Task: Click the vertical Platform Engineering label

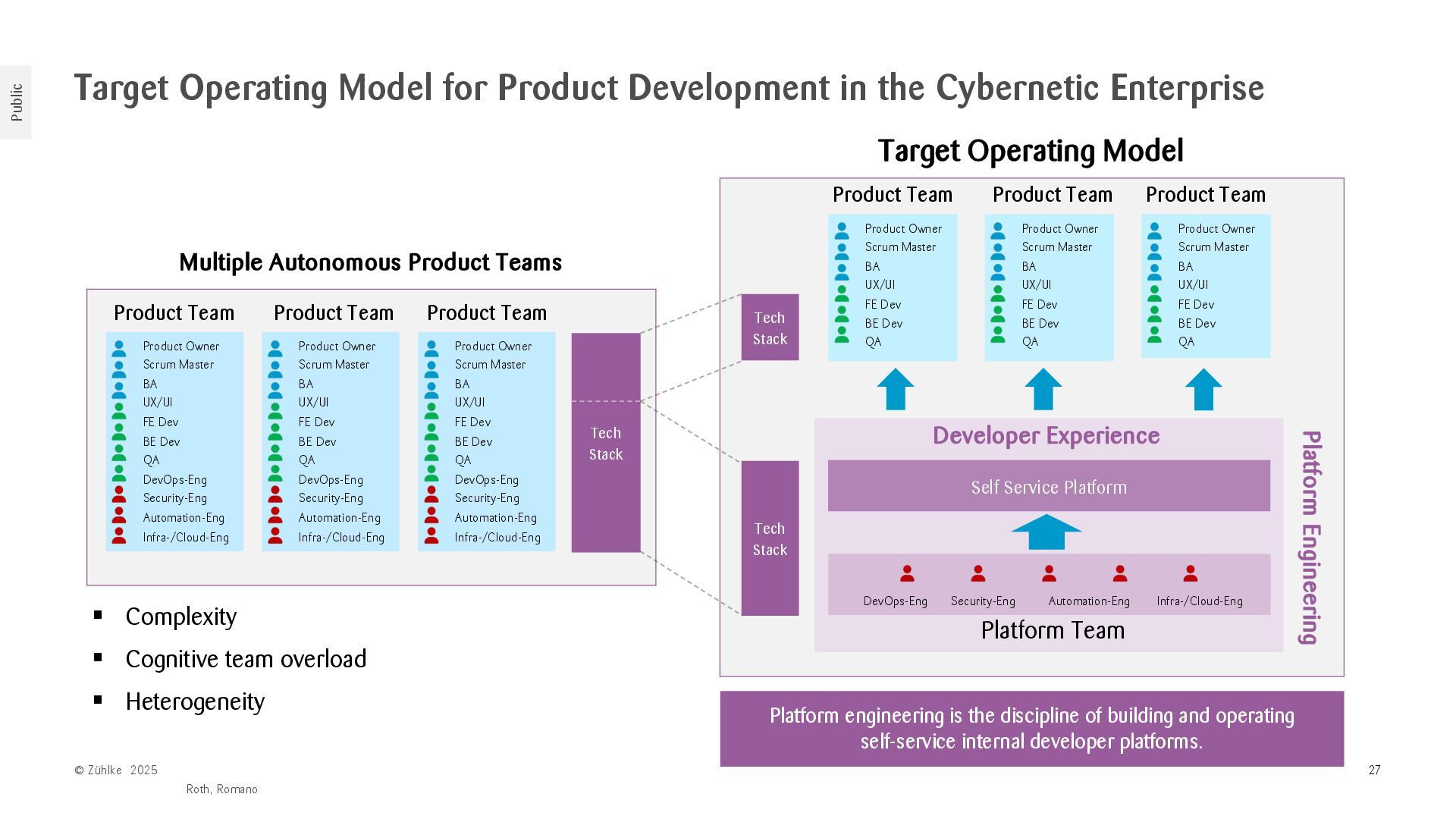Action: point(1311,537)
